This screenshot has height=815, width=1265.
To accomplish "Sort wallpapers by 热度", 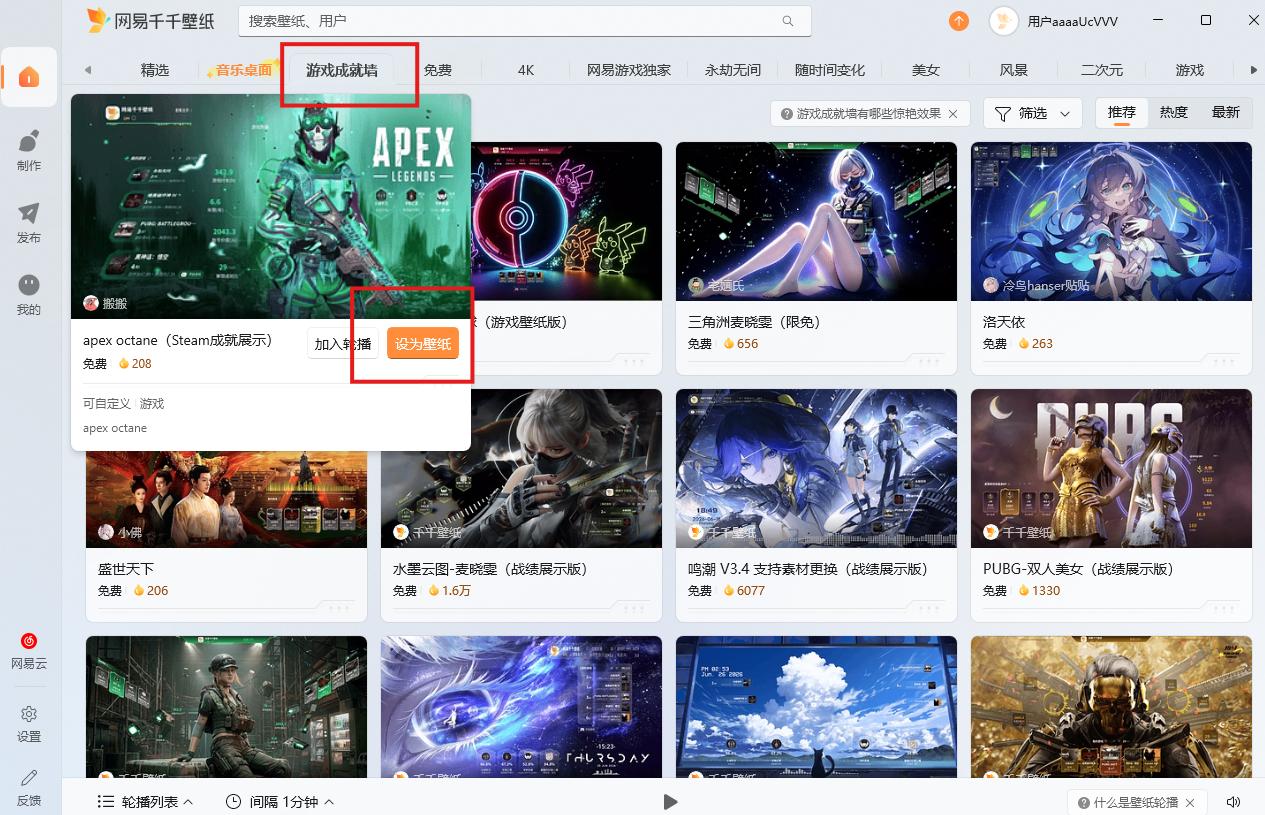I will 1174,113.
